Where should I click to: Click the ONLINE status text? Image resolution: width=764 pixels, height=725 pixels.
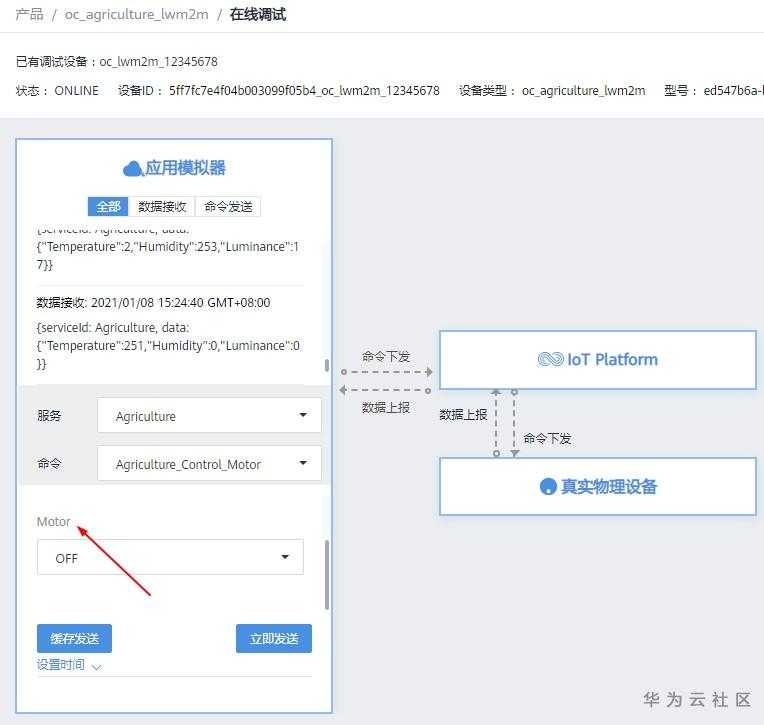click(x=76, y=91)
